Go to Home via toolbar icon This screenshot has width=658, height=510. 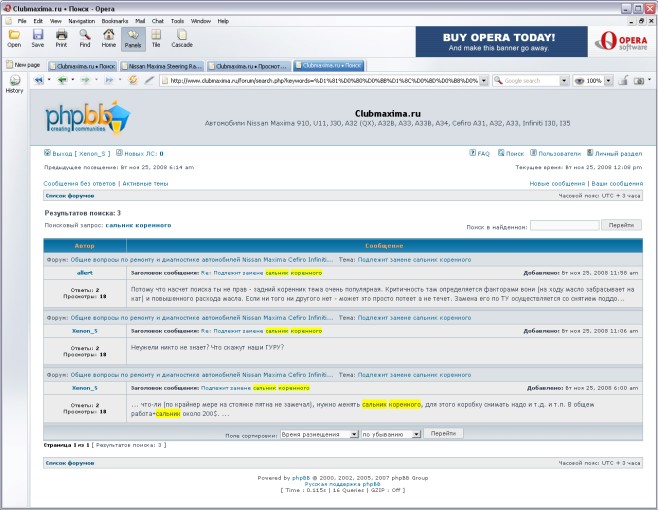[x=108, y=38]
